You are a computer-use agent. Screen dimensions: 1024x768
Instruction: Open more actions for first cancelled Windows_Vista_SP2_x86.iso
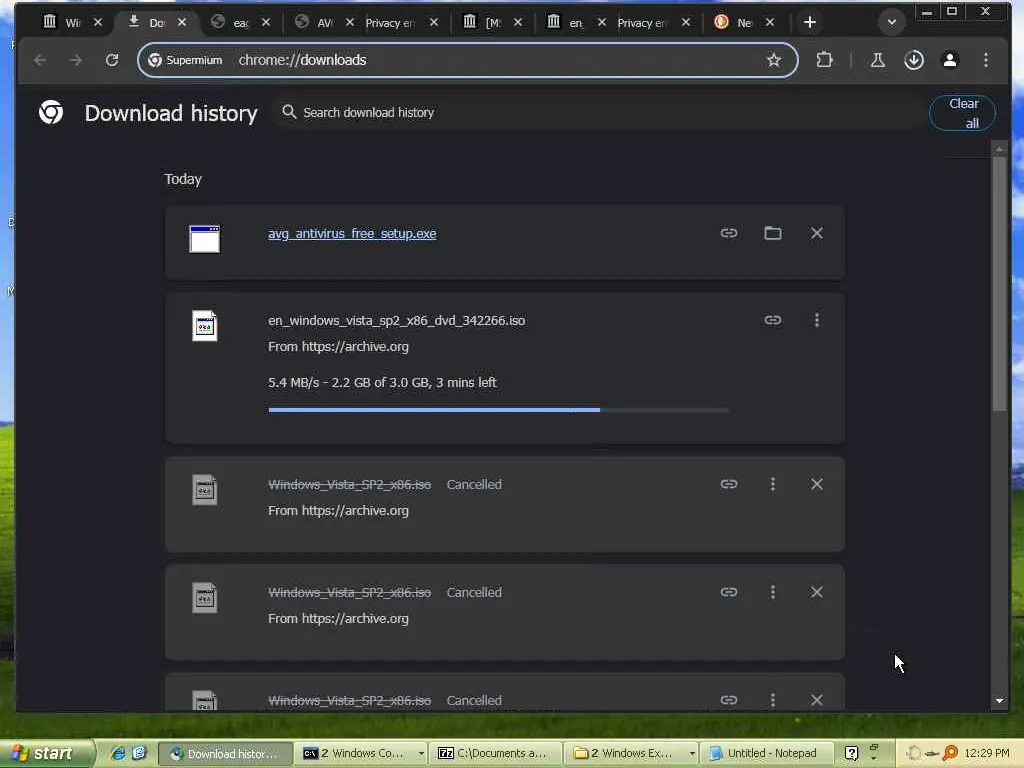pos(773,484)
